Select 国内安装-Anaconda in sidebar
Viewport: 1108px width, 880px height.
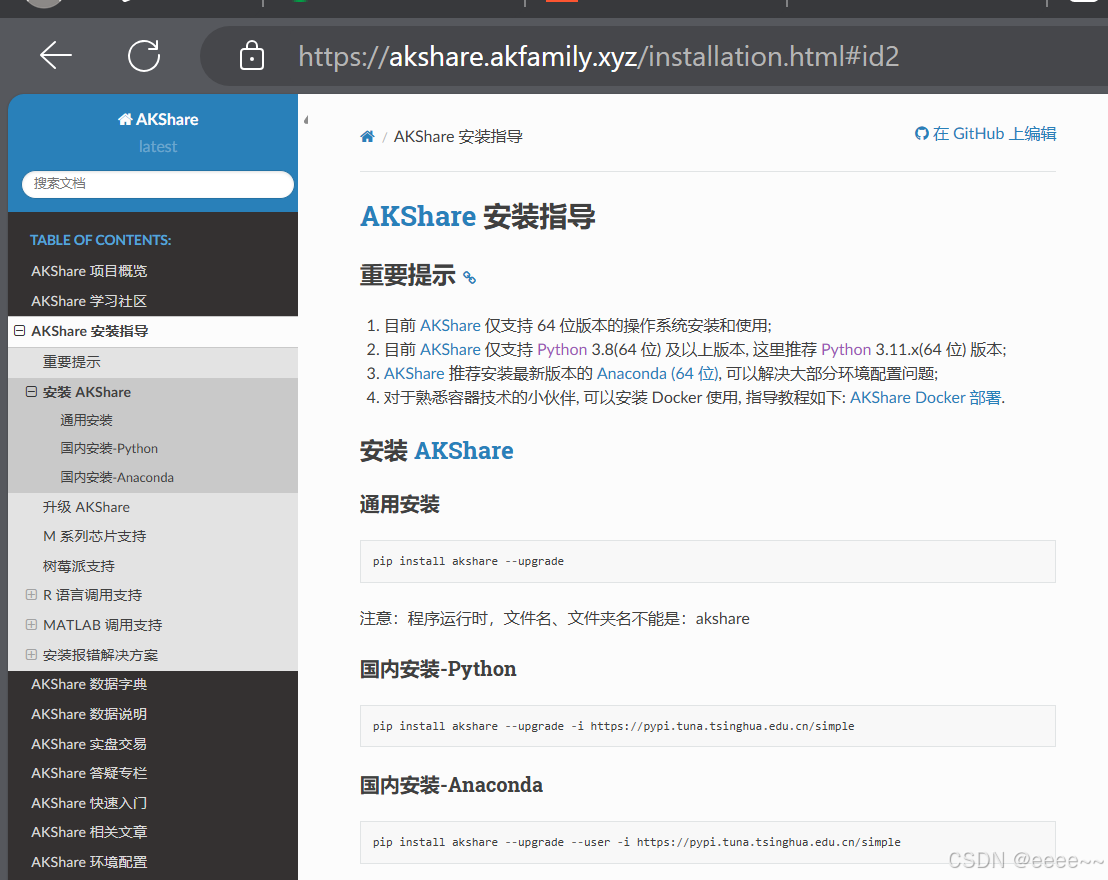coord(117,478)
